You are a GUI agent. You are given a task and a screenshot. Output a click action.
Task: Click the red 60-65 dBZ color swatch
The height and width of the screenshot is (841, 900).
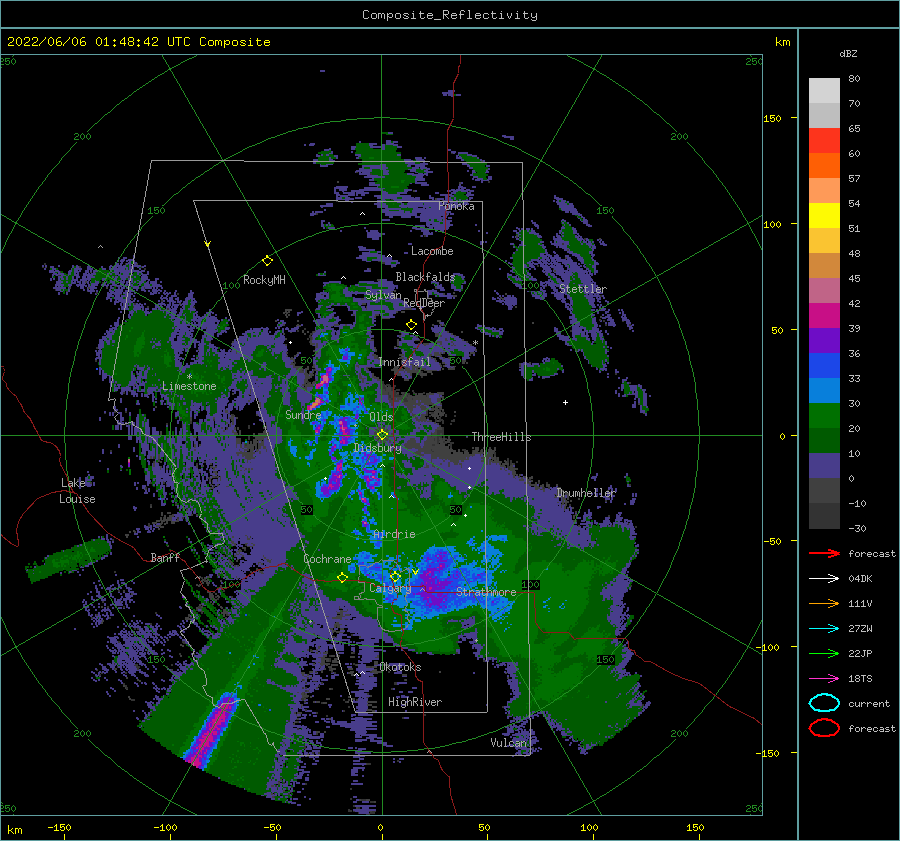tap(824, 141)
